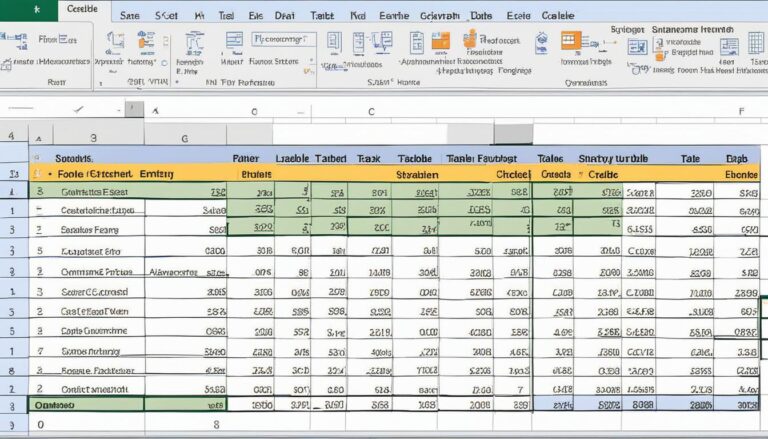768x439 pixels.
Task: Select column header F
Action: click(x=742, y=112)
